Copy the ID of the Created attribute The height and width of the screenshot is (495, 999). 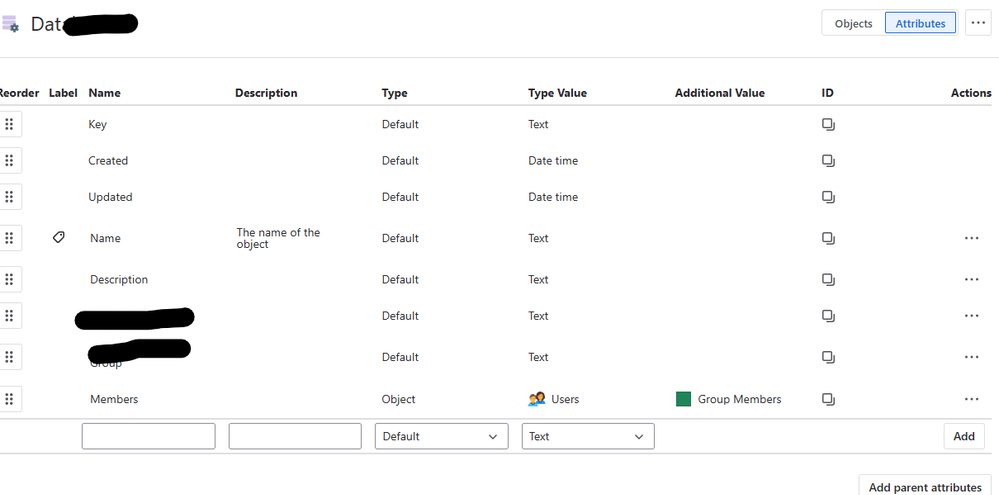tap(828, 161)
